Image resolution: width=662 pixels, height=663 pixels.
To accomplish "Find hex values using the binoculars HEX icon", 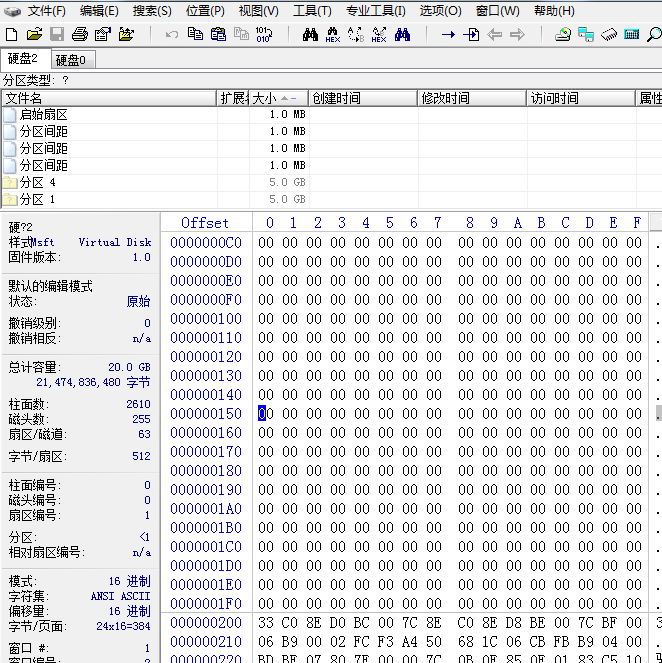I will [333, 34].
